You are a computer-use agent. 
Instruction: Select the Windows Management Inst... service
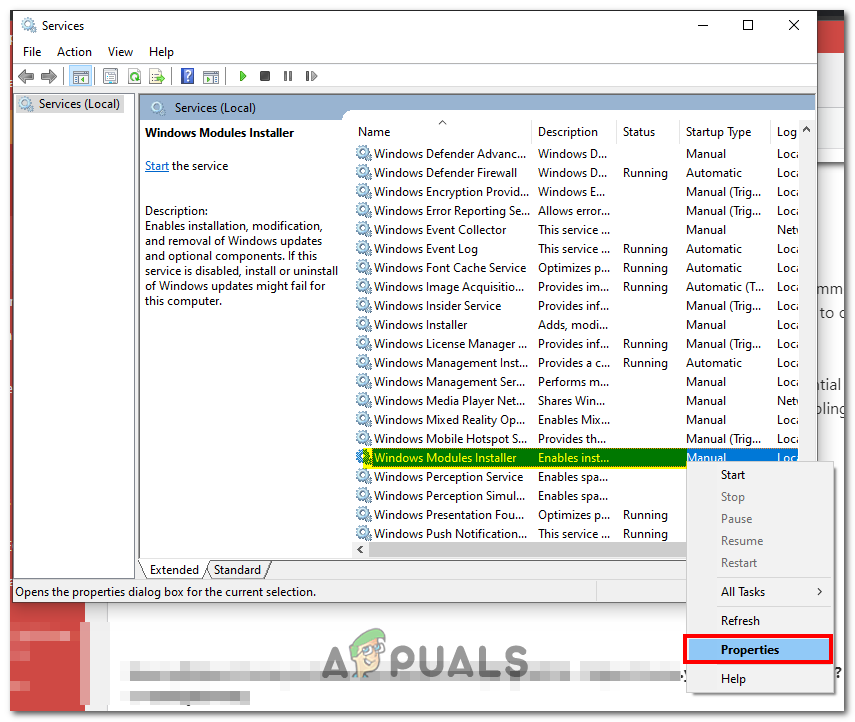(577, 363)
